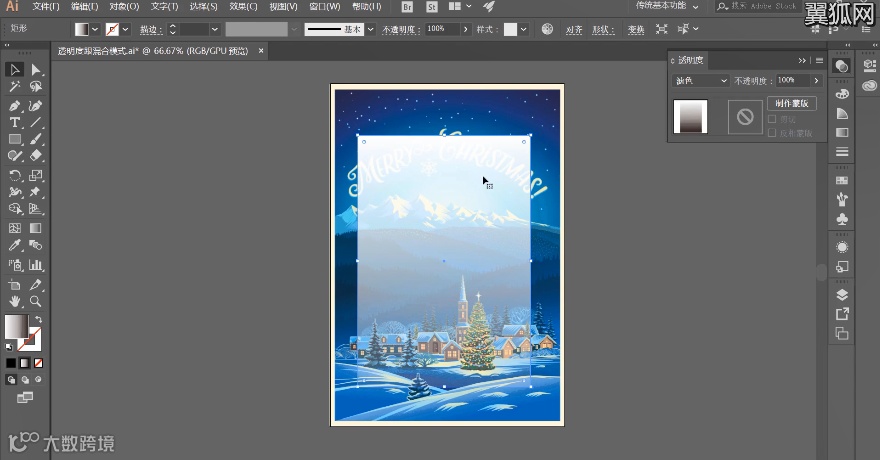
Task: Open the Brushes panel icon
Action: [x=842, y=199]
